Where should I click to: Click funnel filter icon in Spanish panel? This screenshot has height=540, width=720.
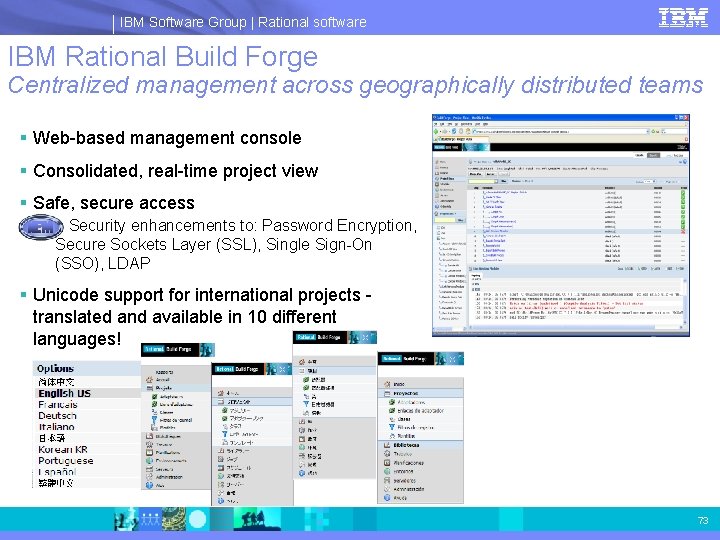tap(392, 427)
